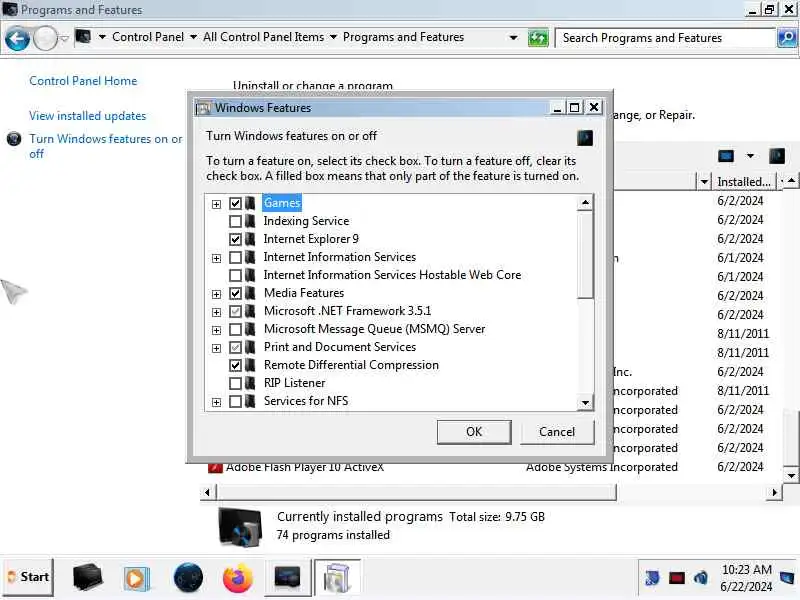Click OK in Windows Features dialog
The width and height of the screenshot is (800, 600).
474,432
